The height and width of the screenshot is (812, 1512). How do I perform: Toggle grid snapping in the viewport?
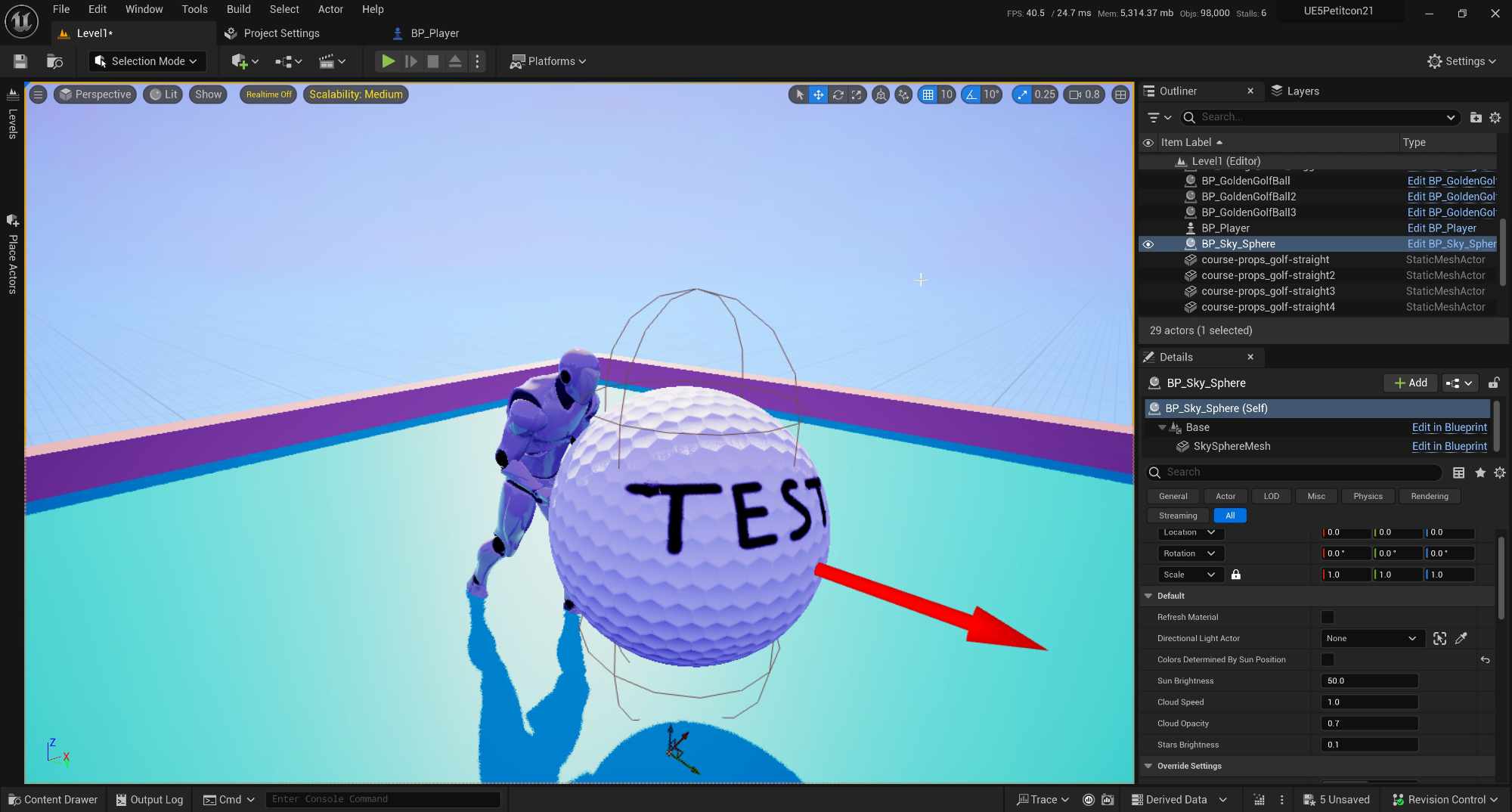[929, 95]
